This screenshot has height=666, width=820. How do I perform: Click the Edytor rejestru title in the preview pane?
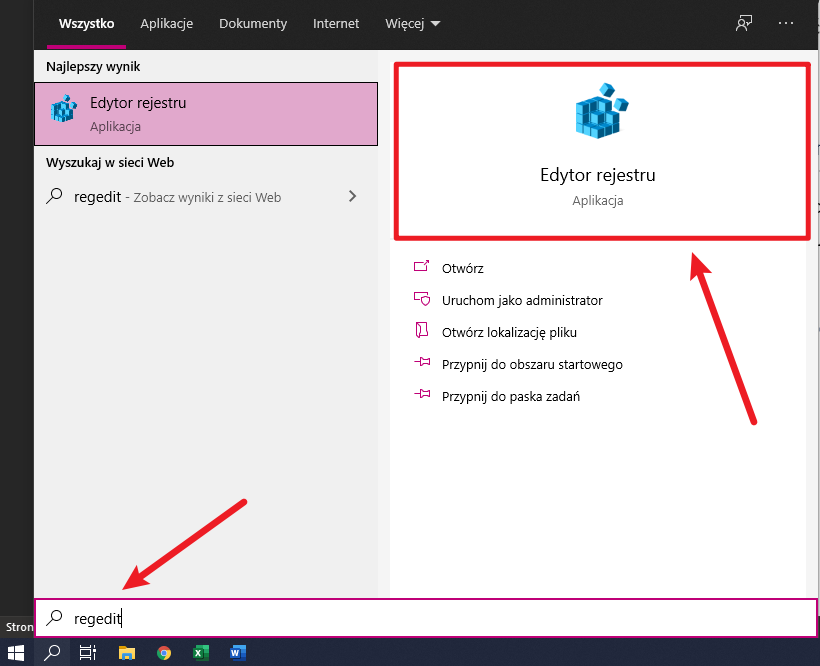click(x=598, y=175)
